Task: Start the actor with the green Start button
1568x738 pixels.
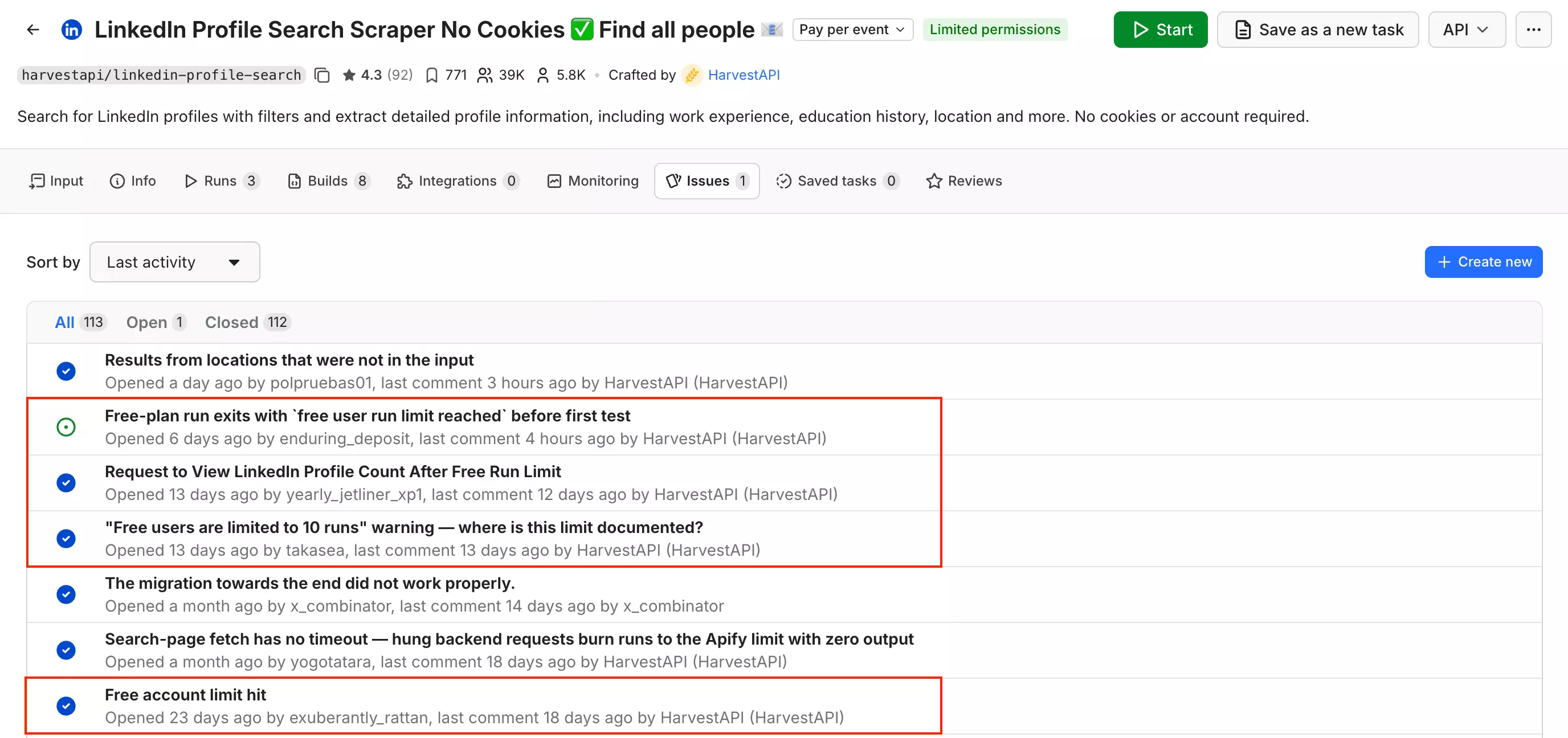Action: coord(1160,29)
